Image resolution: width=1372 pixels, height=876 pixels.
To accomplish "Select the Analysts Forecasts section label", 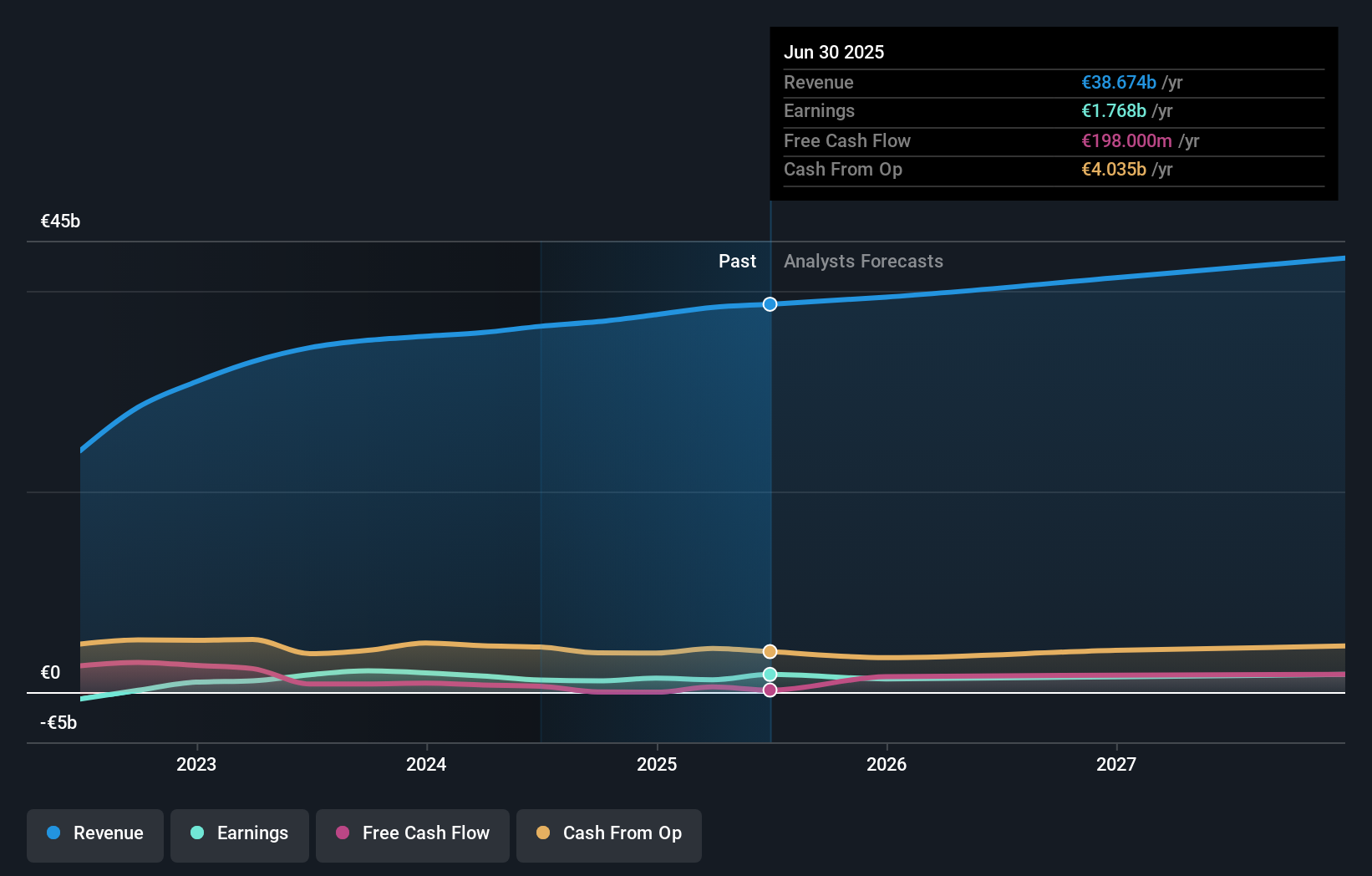I will pyautogui.click(x=863, y=261).
